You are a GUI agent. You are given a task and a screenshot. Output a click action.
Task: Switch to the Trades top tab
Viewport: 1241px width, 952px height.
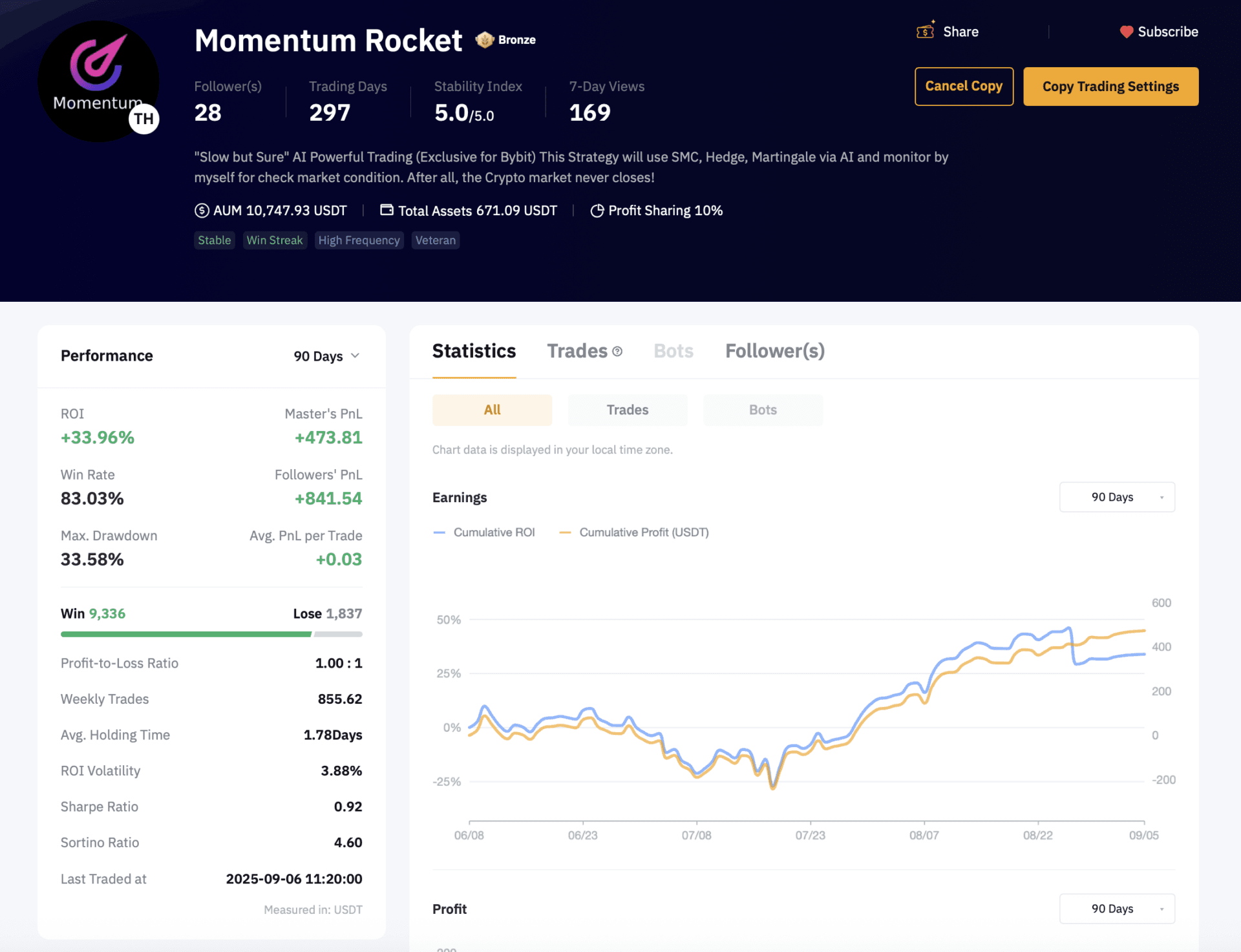click(x=577, y=351)
